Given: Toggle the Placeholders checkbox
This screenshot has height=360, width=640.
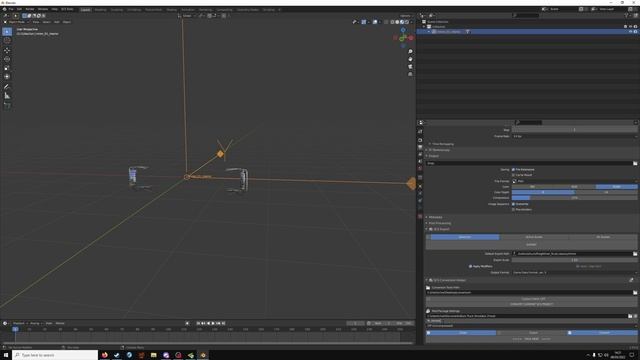Looking at the screenshot, I should (x=513, y=209).
